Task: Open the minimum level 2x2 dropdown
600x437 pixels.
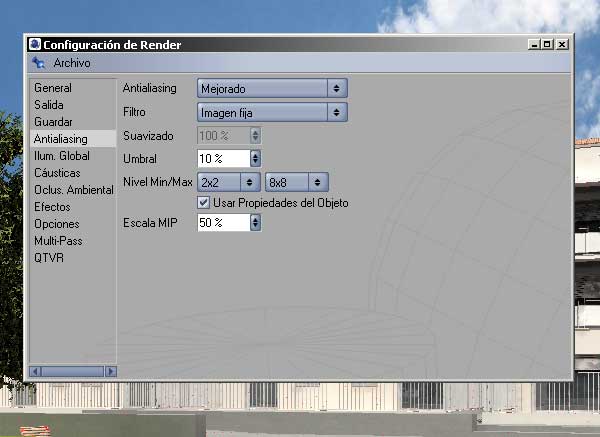Action: tap(228, 182)
